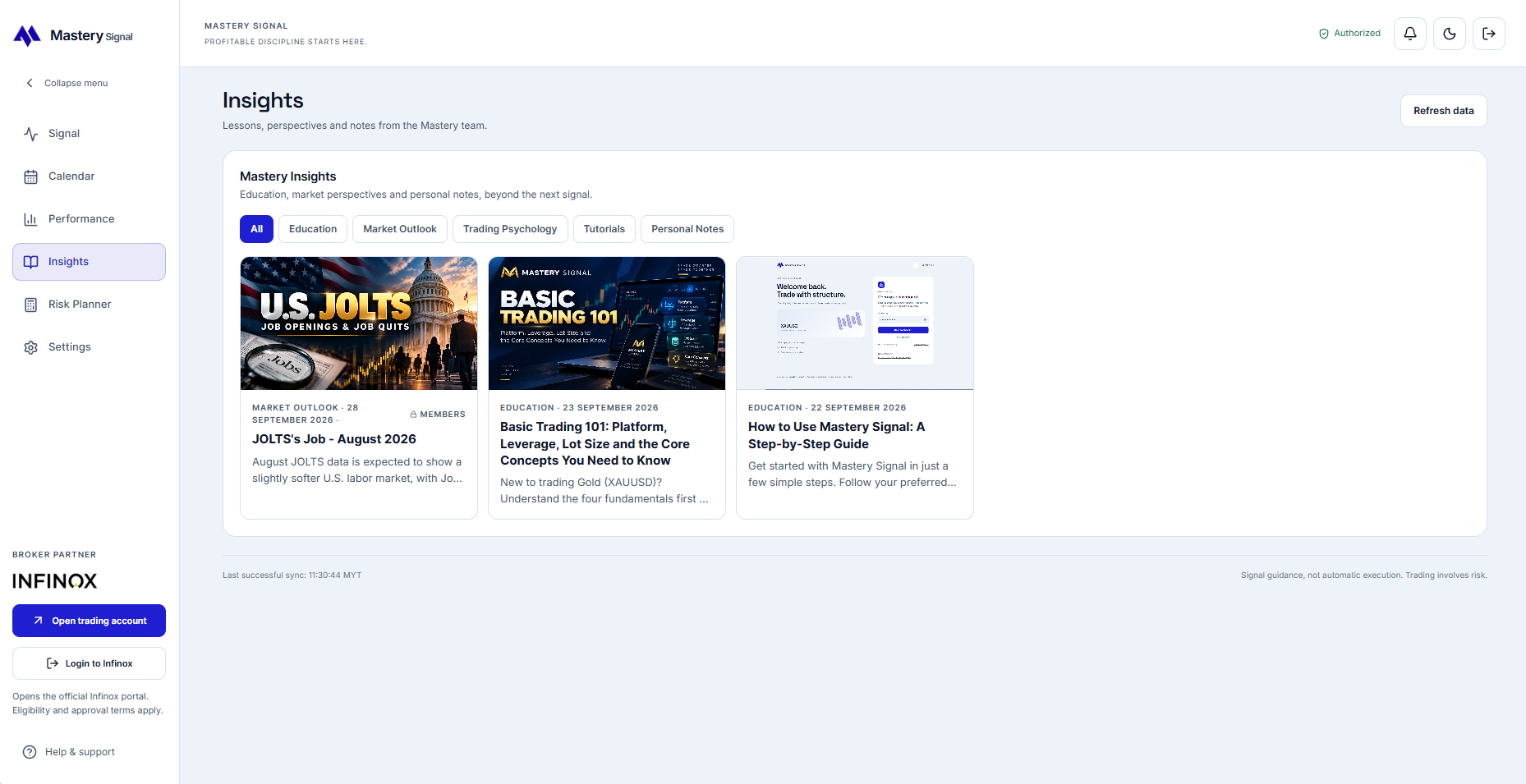Click the logout icon in header
This screenshot has width=1526, height=784.
[1489, 34]
